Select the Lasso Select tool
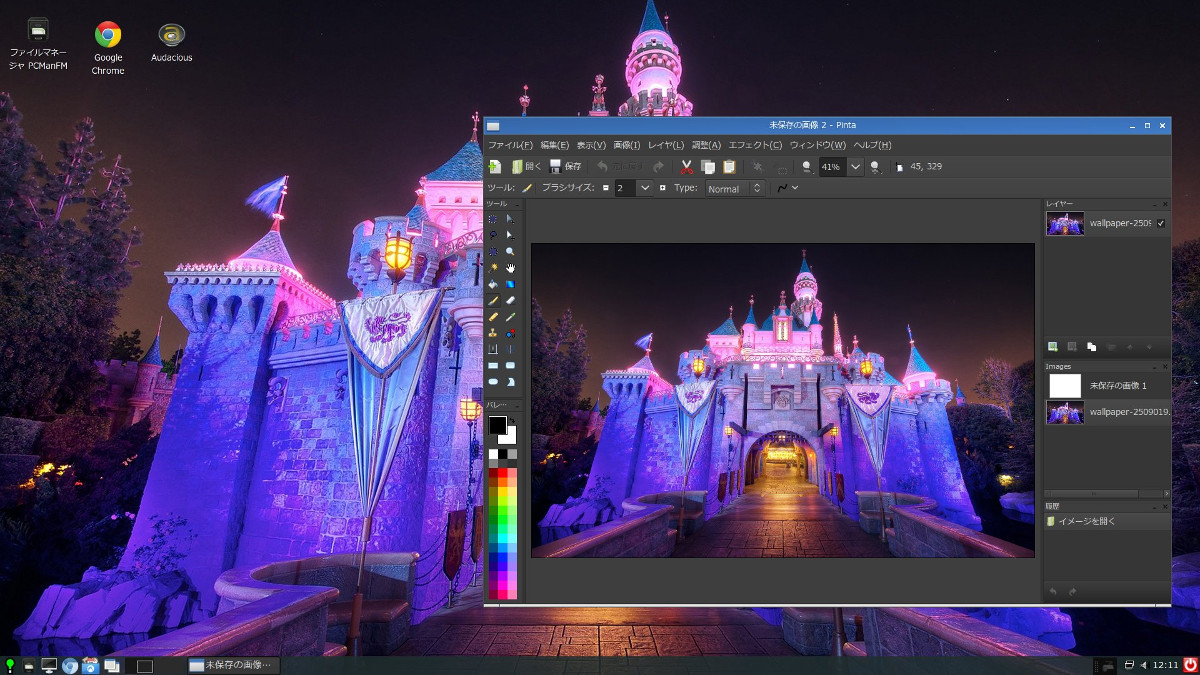The width and height of the screenshot is (1200, 675). (493, 235)
